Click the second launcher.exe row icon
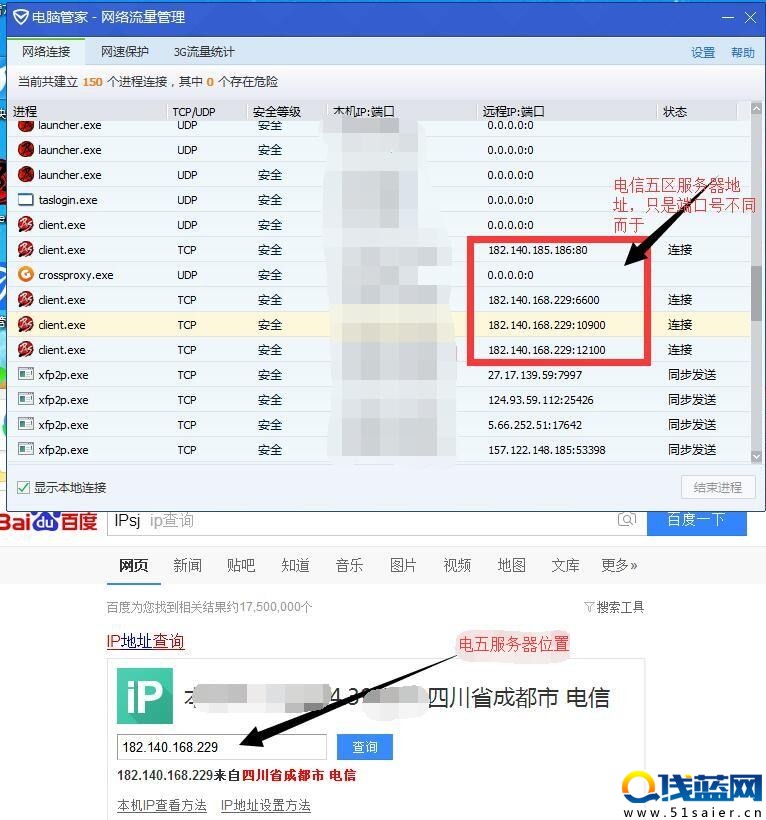Viewport: 766px width, 820px height. click(26, 150)
